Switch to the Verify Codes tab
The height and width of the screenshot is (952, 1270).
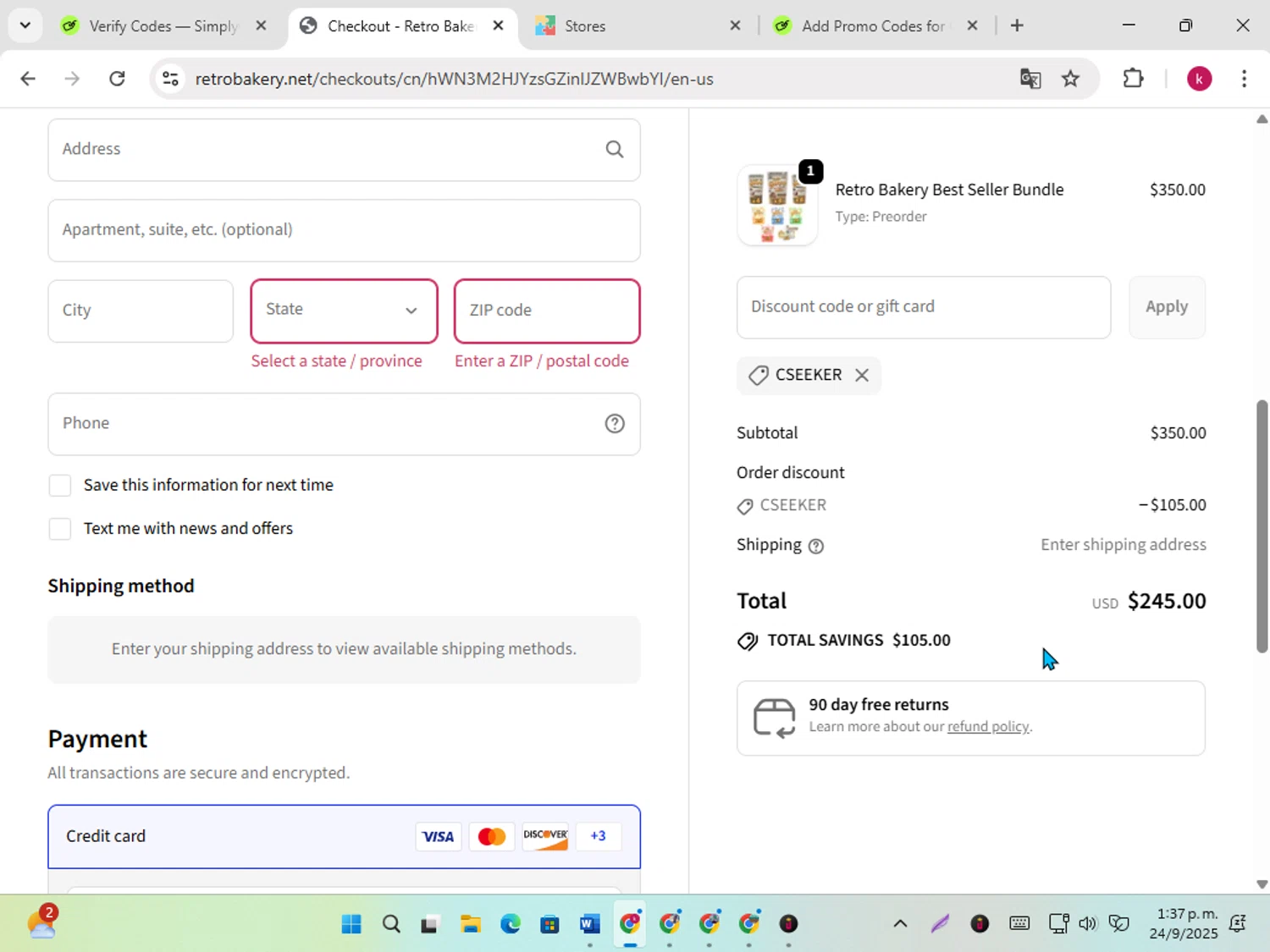[x=163, y=26]
